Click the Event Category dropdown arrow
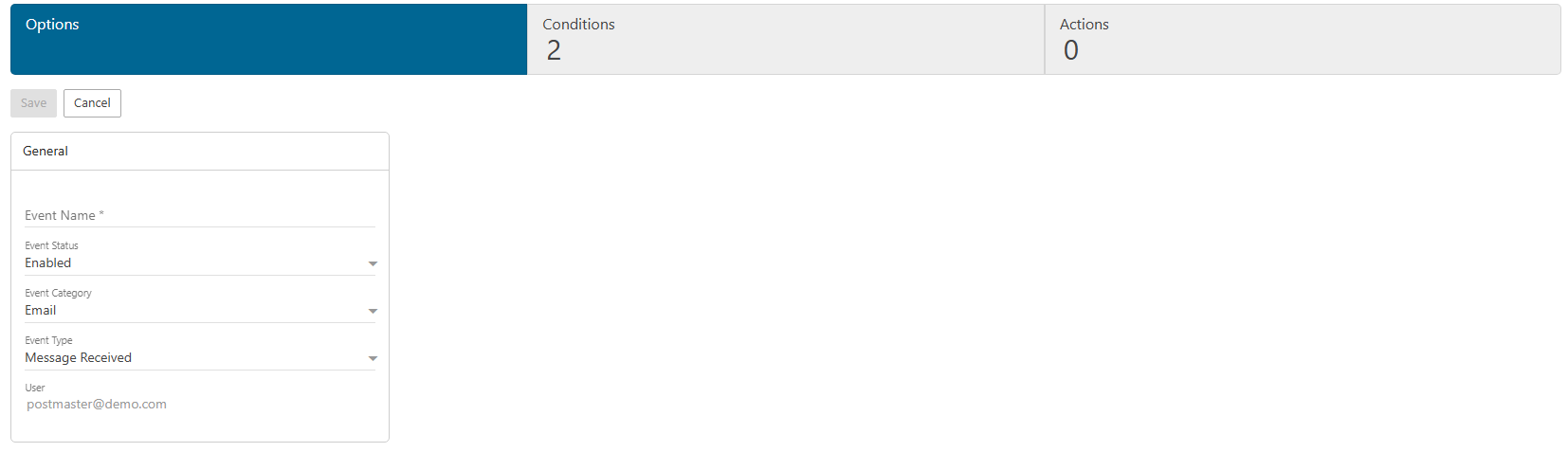 pyautogui.click(x=373, y=312)
